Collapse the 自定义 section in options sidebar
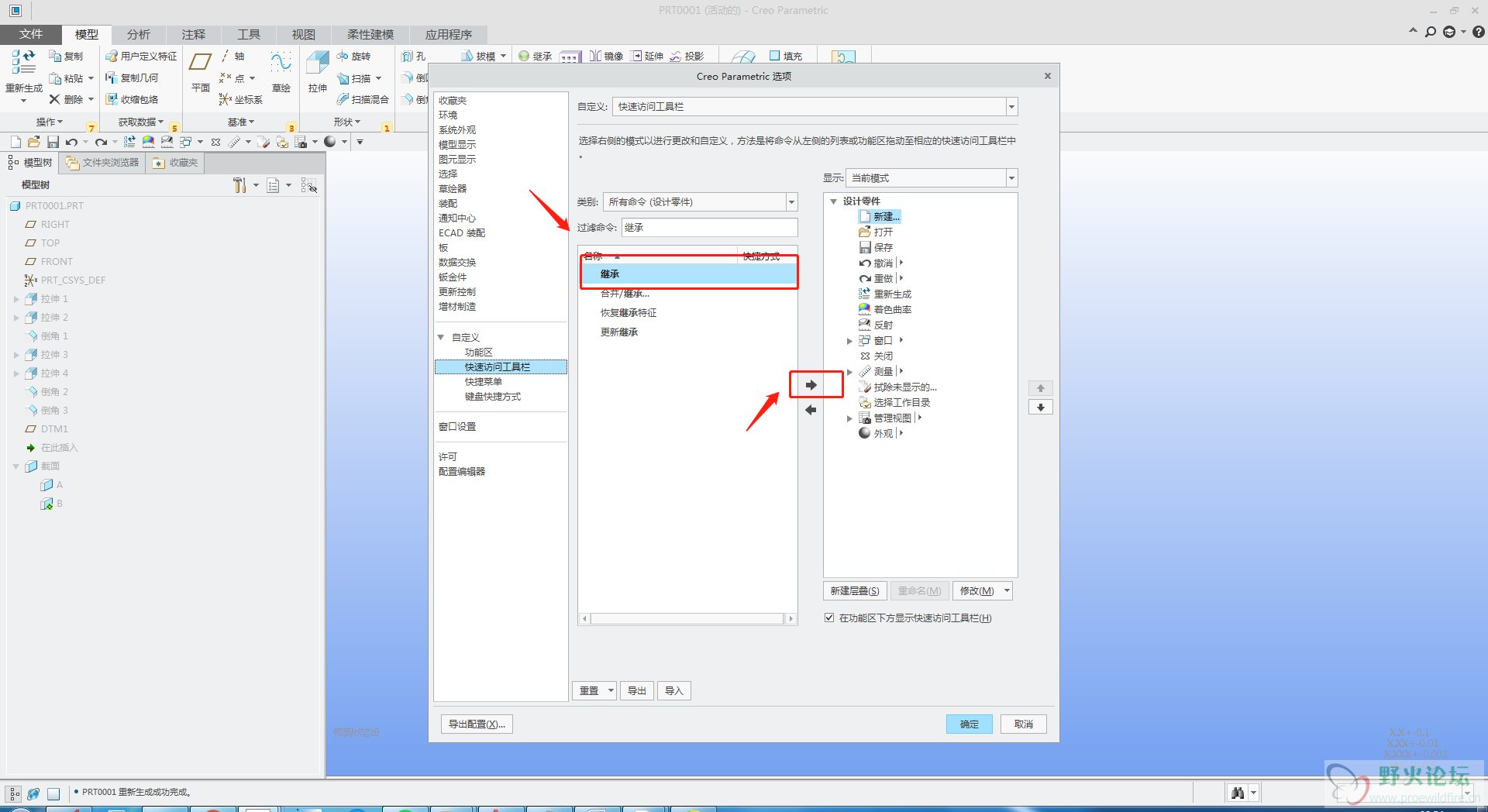Image resolution: width=1488 pixels, height=812 pixels. (441, 338)
